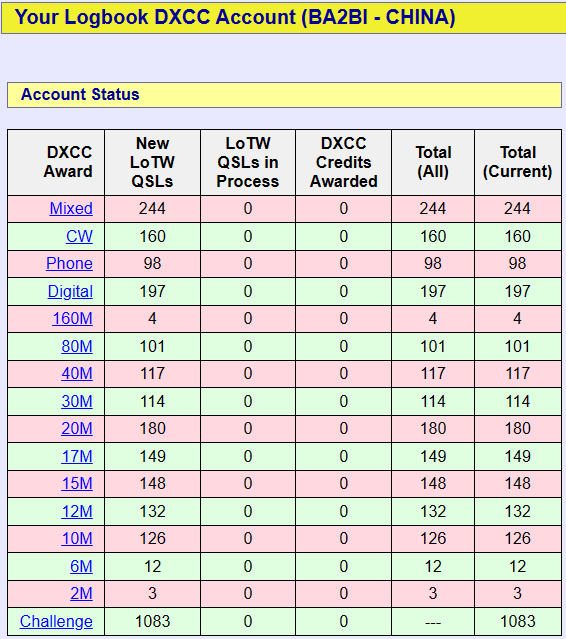Open the 40M band award link
This screenshot has width=566, height=639.
[x=77, y=374]
